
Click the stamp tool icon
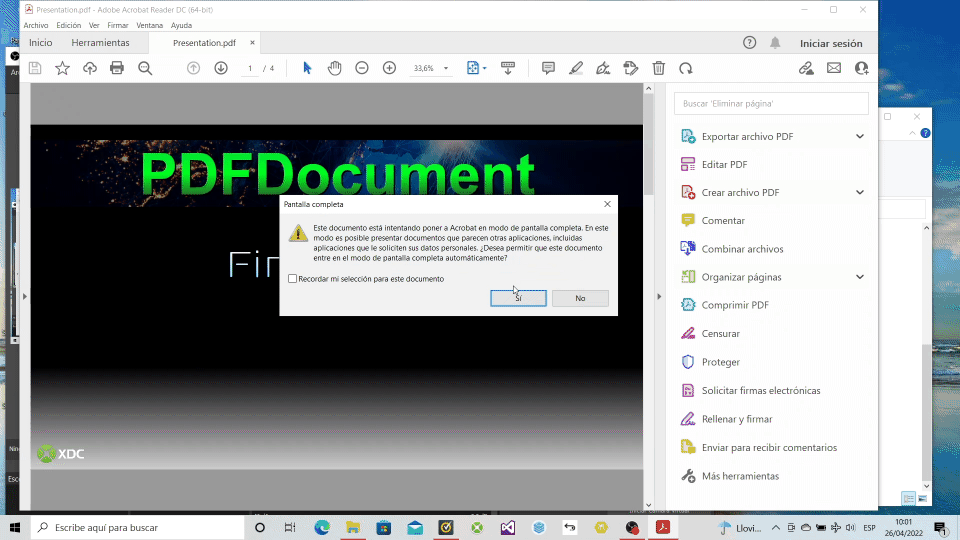[631, 68]
